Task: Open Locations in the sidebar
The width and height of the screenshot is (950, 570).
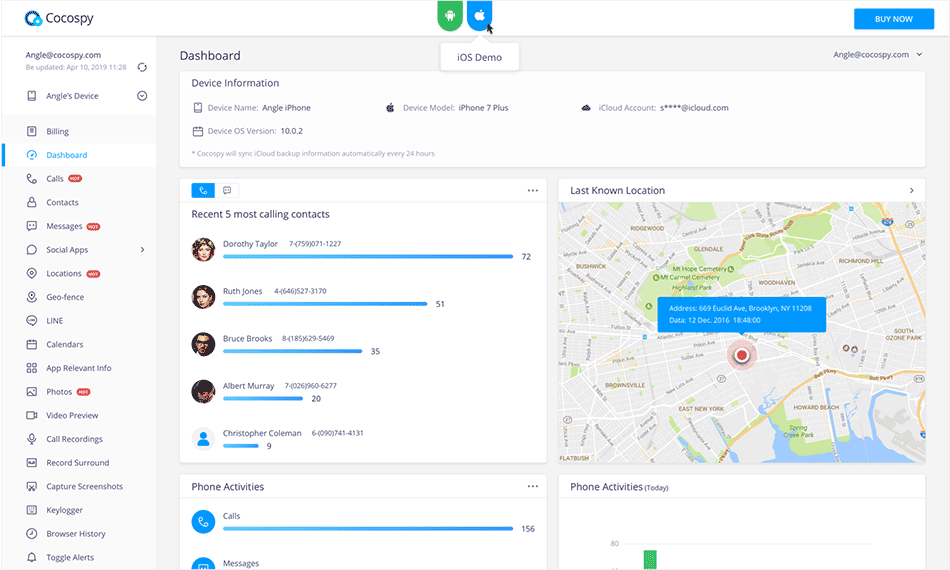Action: pos(64,273)
